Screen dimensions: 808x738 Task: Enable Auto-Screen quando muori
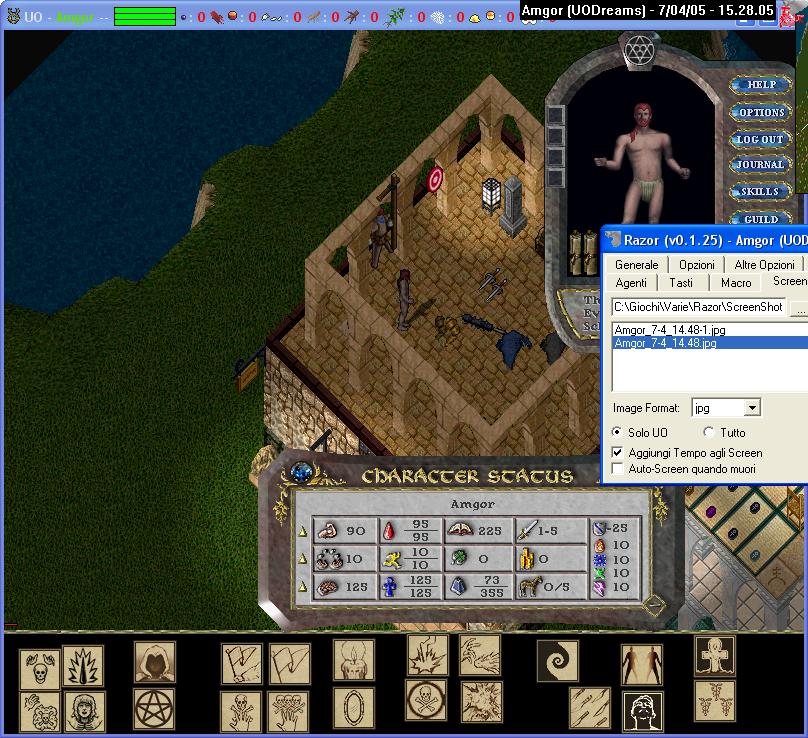[x=617, y=468]
